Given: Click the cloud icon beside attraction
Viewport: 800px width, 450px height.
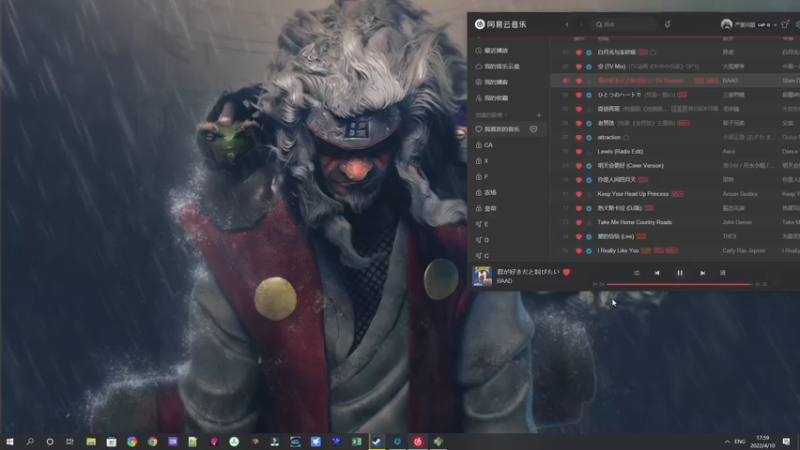Looking at the screenshot, I should coord(626,138).
